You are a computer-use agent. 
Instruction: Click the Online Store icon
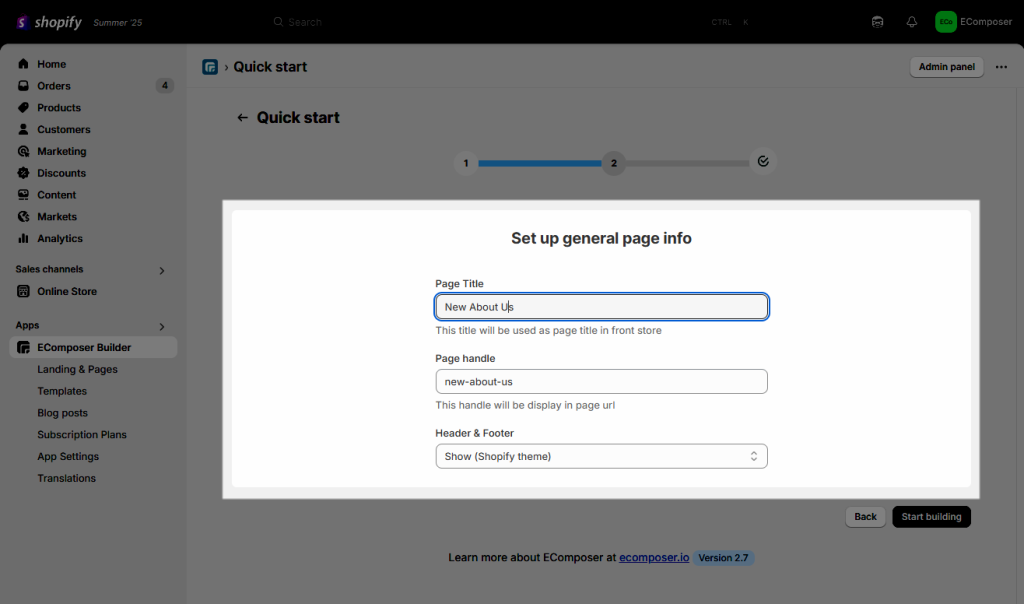[x=24, y=291]
